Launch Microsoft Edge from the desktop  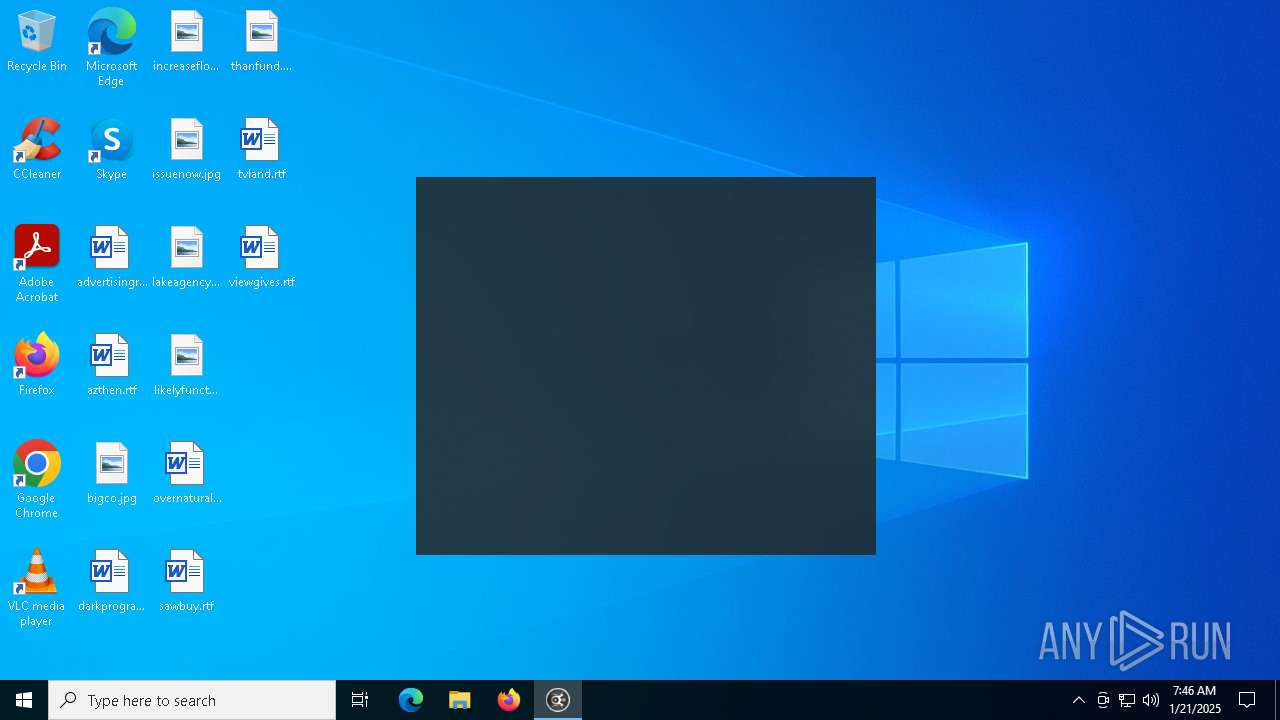coord(111,47)
